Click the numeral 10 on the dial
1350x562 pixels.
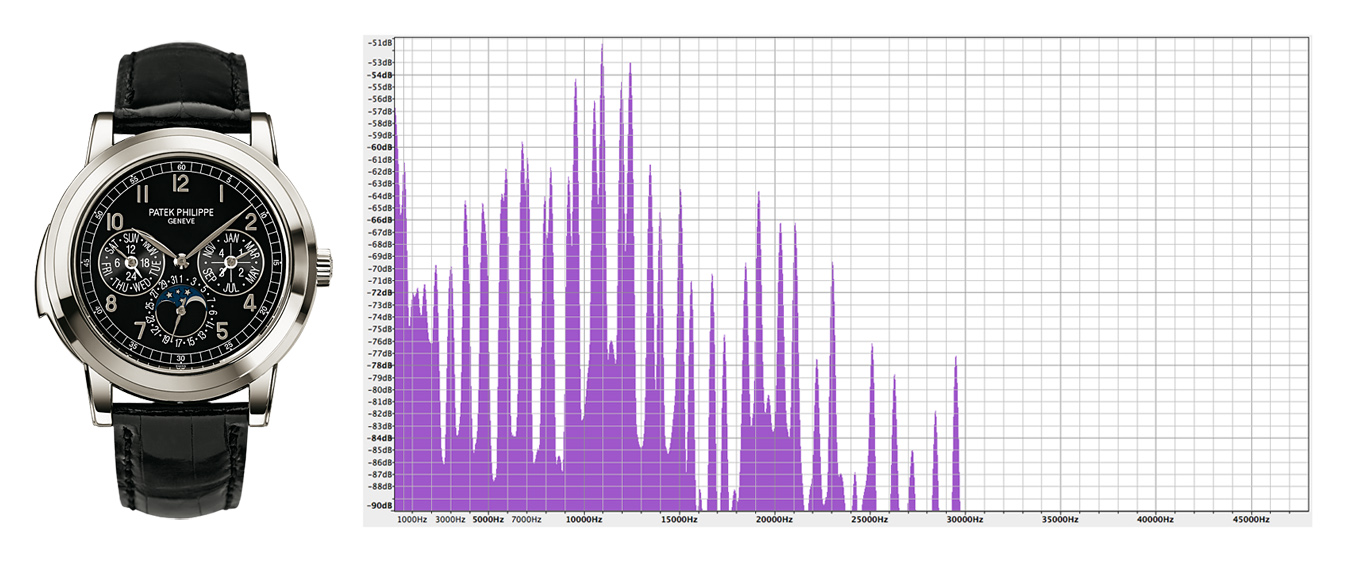pos(114,220)
